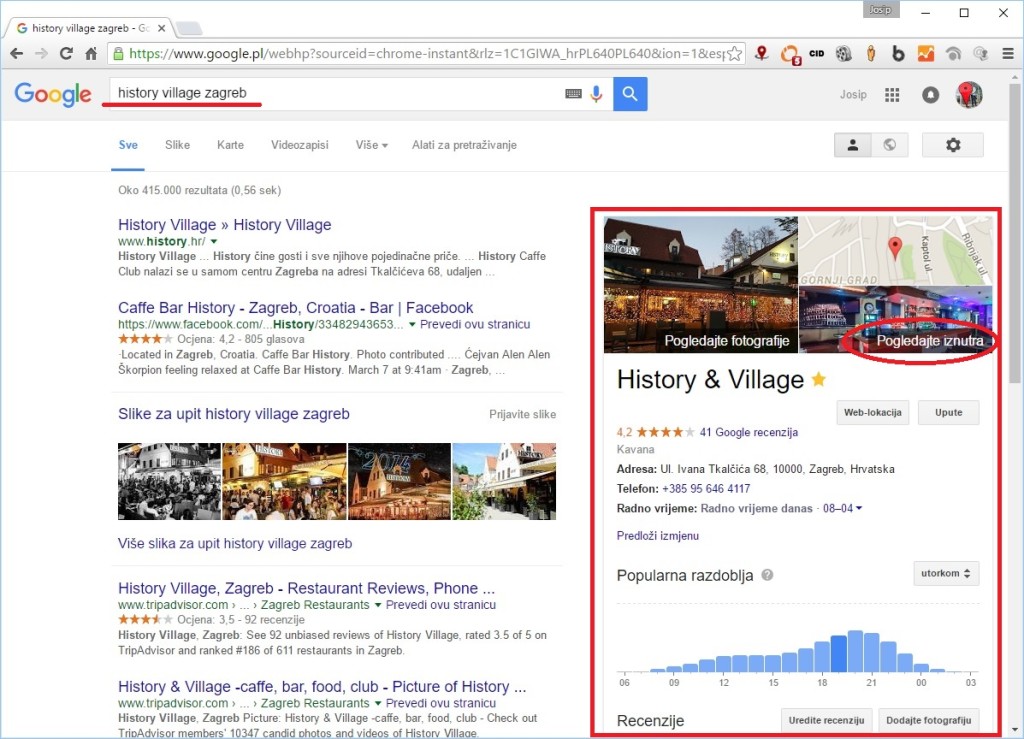1024x739 pixels.
Task: Go to browser home icon
Action: tap(91, 54)
